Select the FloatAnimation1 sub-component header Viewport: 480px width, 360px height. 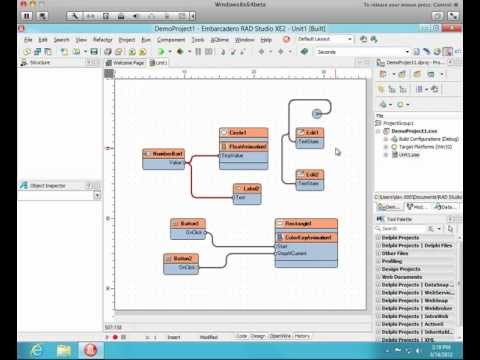click(244, 147)
